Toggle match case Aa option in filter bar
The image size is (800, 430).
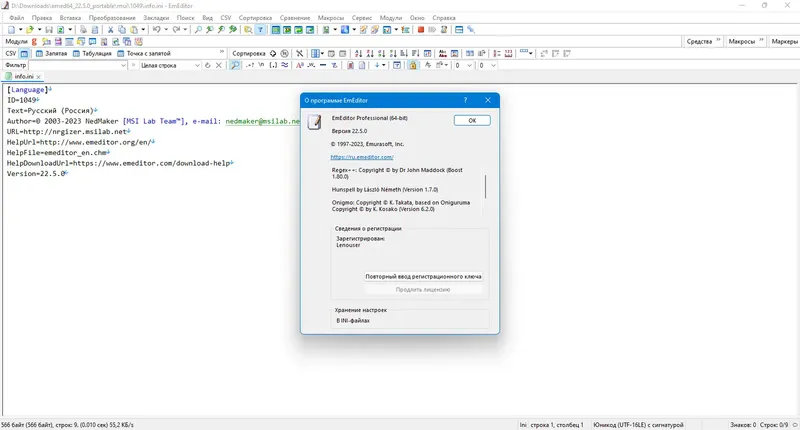pyautogui.click(x=299, y=65)
